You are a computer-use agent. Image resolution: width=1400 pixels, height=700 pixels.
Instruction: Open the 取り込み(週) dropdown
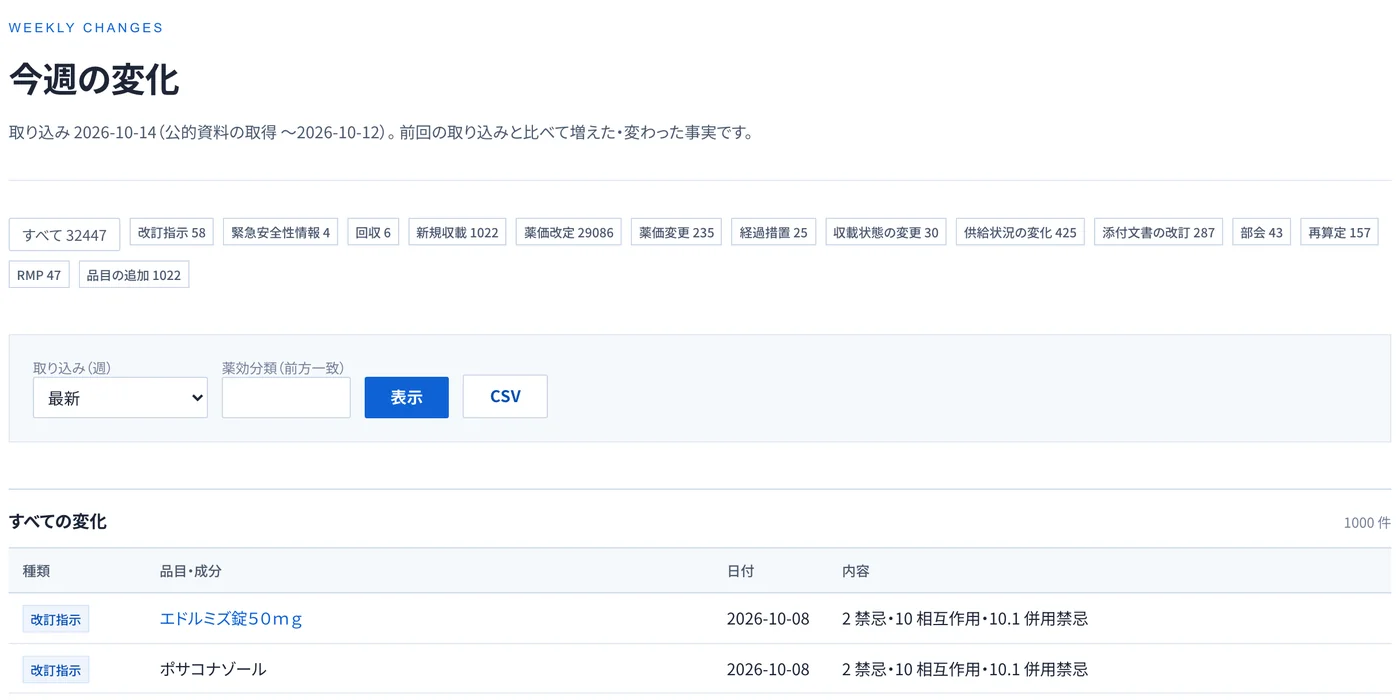point(120,397)
